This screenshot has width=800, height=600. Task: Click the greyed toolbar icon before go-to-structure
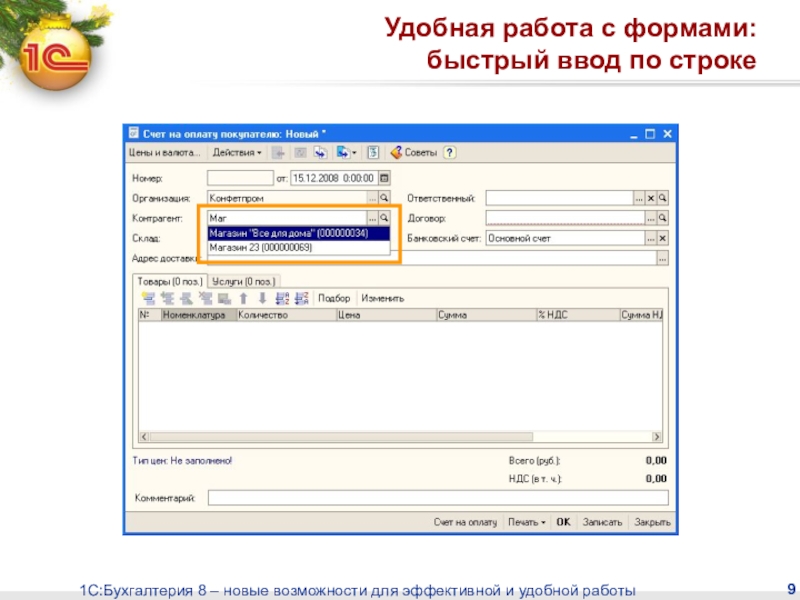point(300,153)
